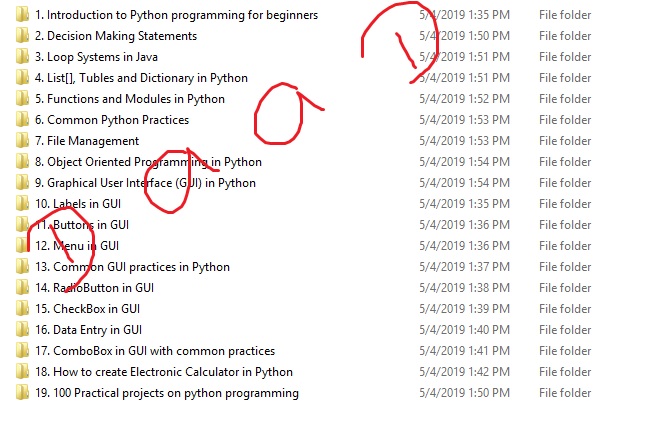
Task: Click date '5/4/2019 1:38 PM' of RadioButton row
Action: (465, 288)
